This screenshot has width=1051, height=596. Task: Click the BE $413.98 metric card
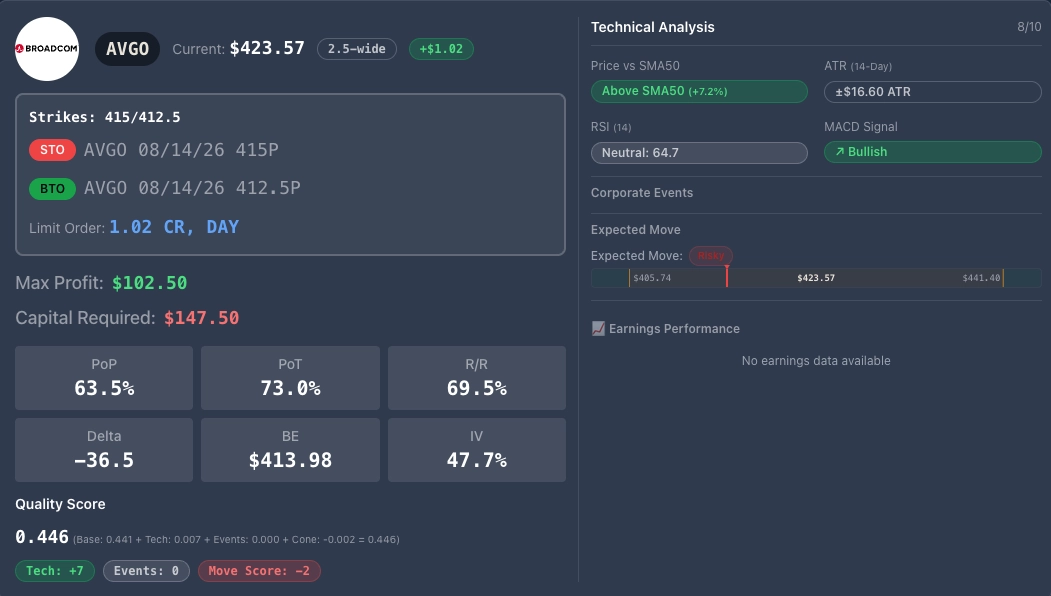(x=290, y=450)
